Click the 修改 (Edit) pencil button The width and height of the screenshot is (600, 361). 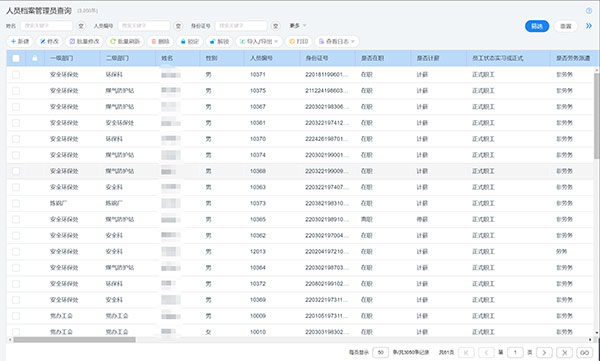pyautogui.click(x=50, y=41)
